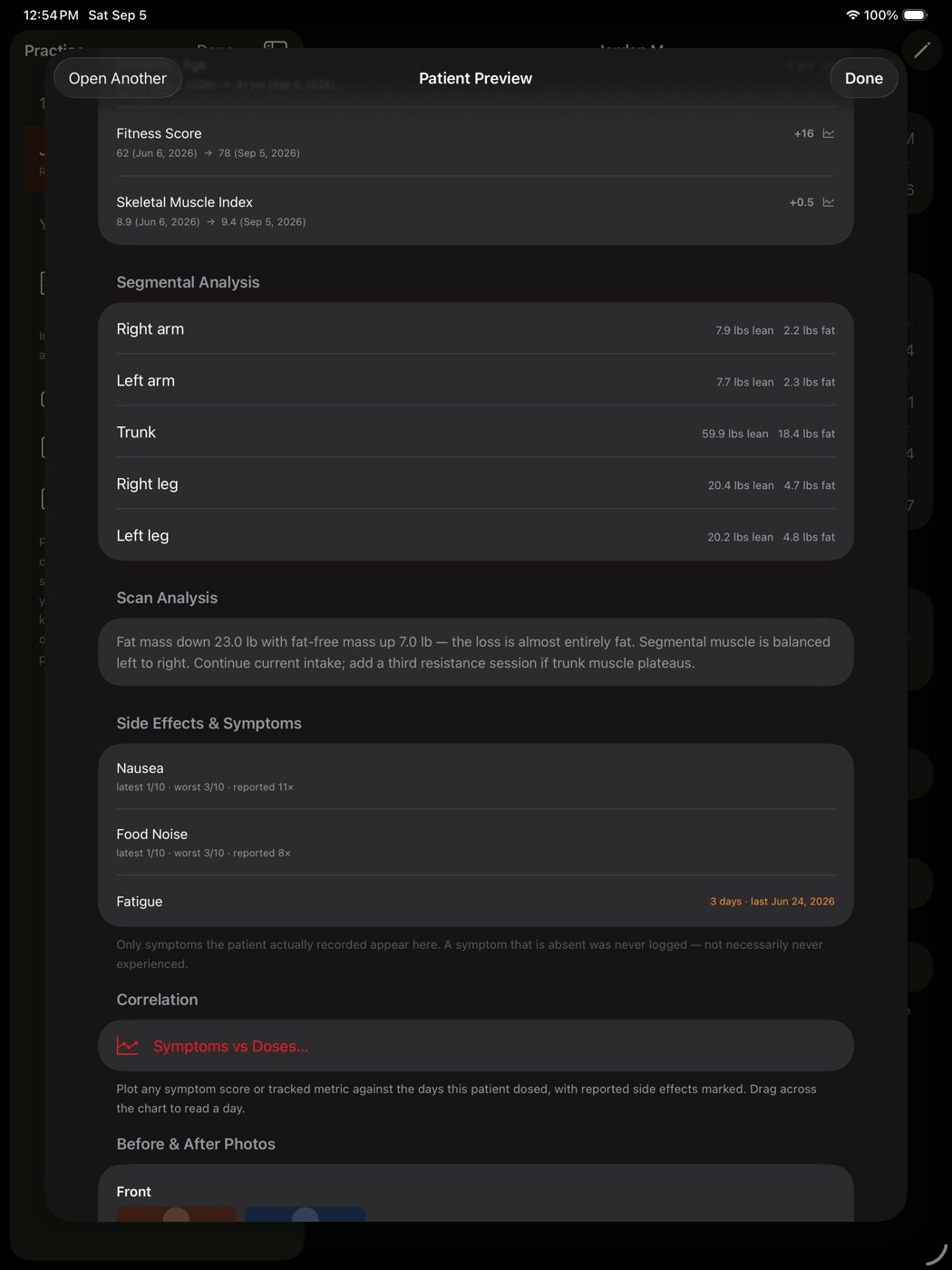Open Fitness Score trend chart icon
The height and width of the screenshot is (1270, 952).
coord(828,133)
